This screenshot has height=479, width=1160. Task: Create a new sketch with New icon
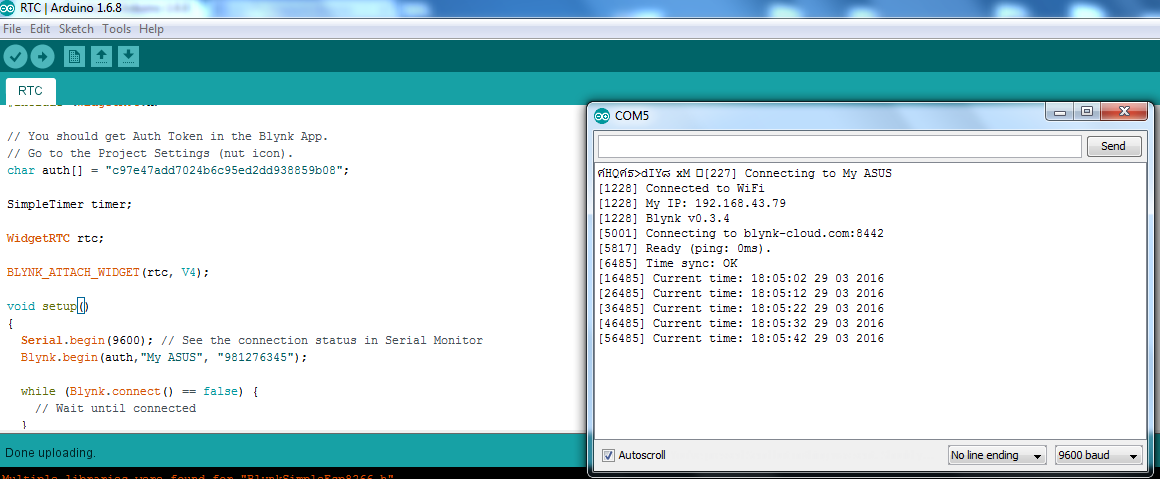pos(74,56)
